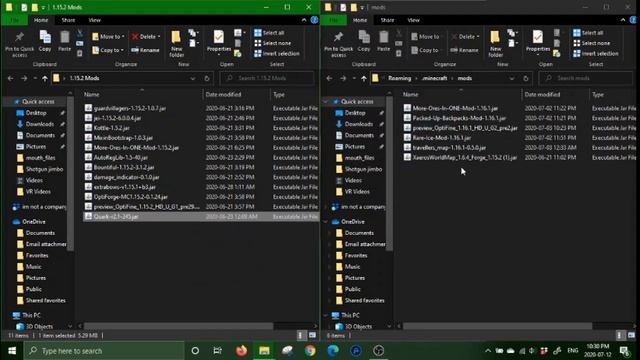Click Cut scissors icon in left window

point(80,33)
